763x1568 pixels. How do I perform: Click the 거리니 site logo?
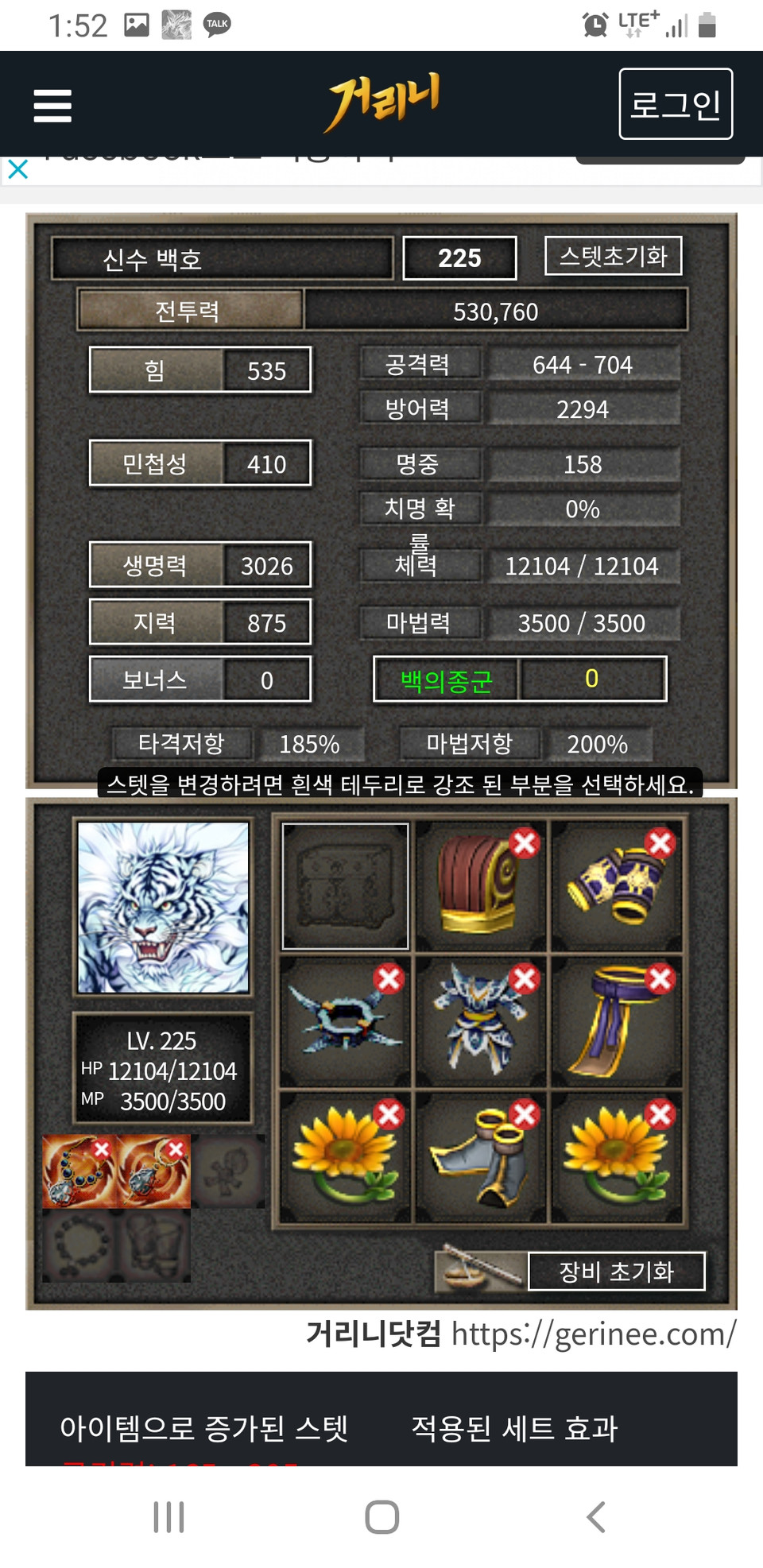[x=382, y=103]
